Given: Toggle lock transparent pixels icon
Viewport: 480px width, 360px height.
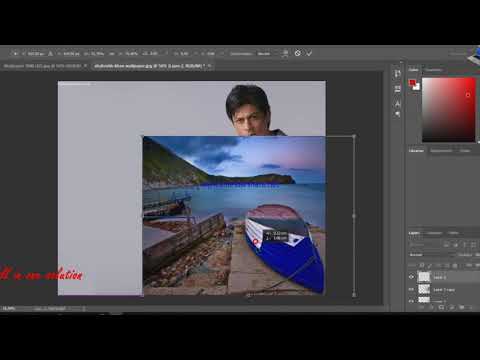Looking at the screenshot, I should [x=422, y=266].
